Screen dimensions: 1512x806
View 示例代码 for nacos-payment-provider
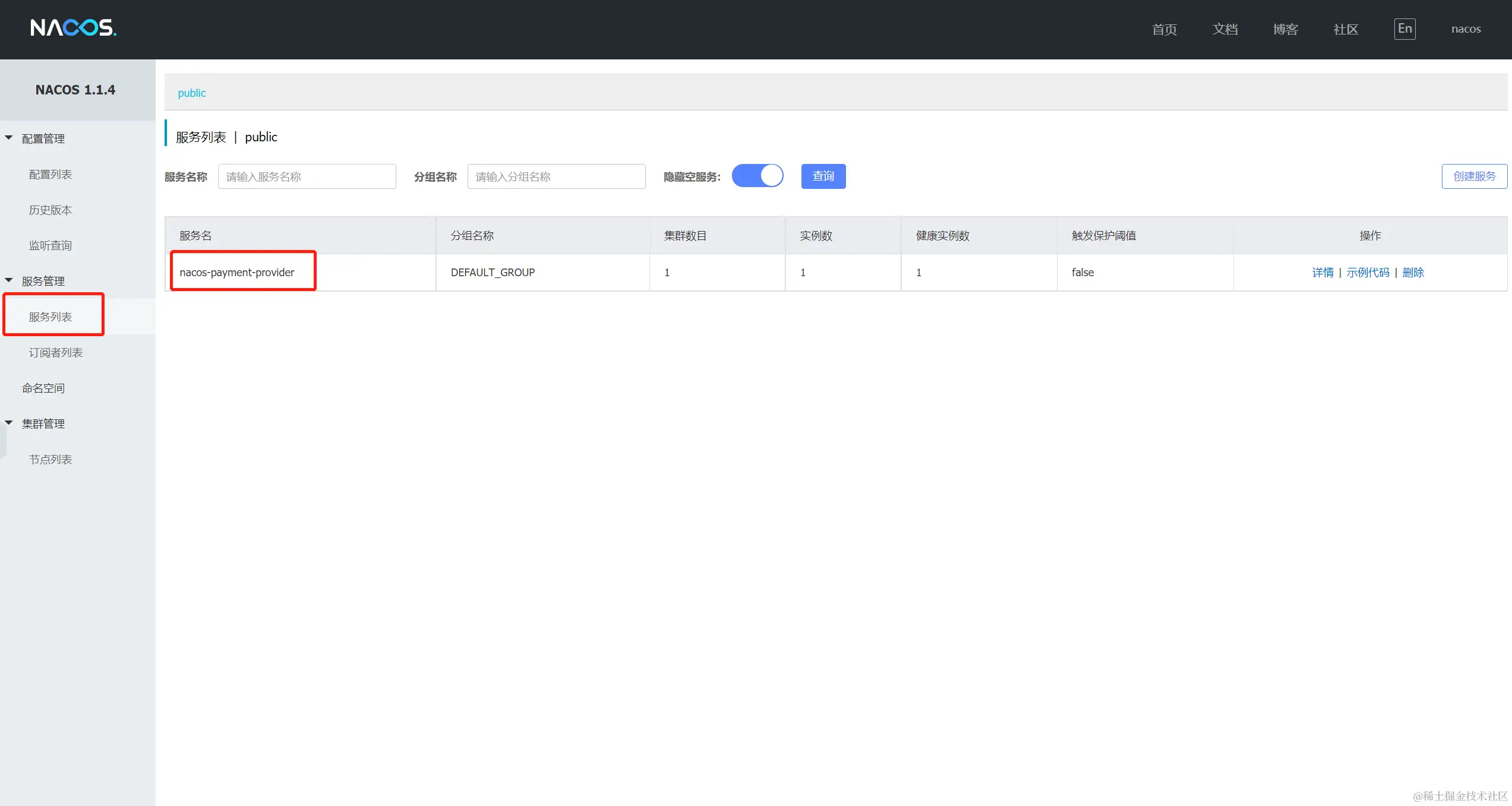click(x=1368, y=272)
